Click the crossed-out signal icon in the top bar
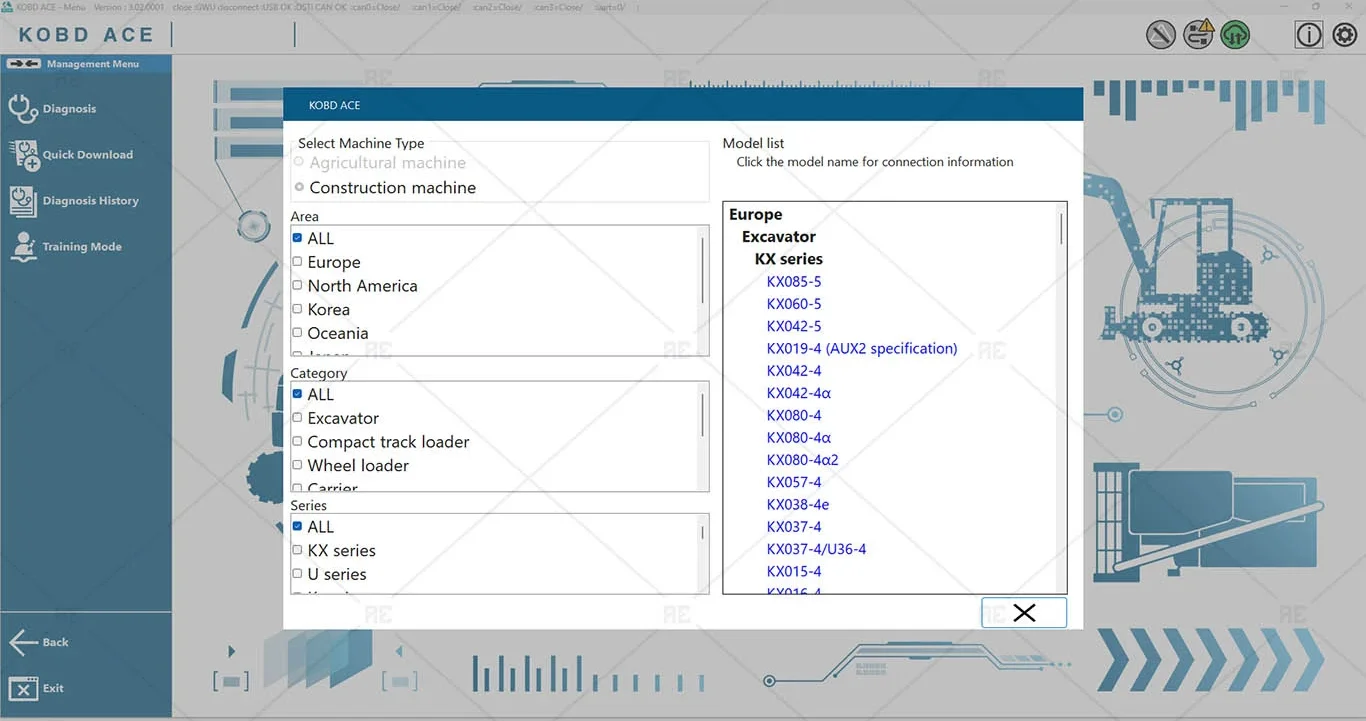The height and width of the screenshot is (721, 1366). tap(1160, 35)
